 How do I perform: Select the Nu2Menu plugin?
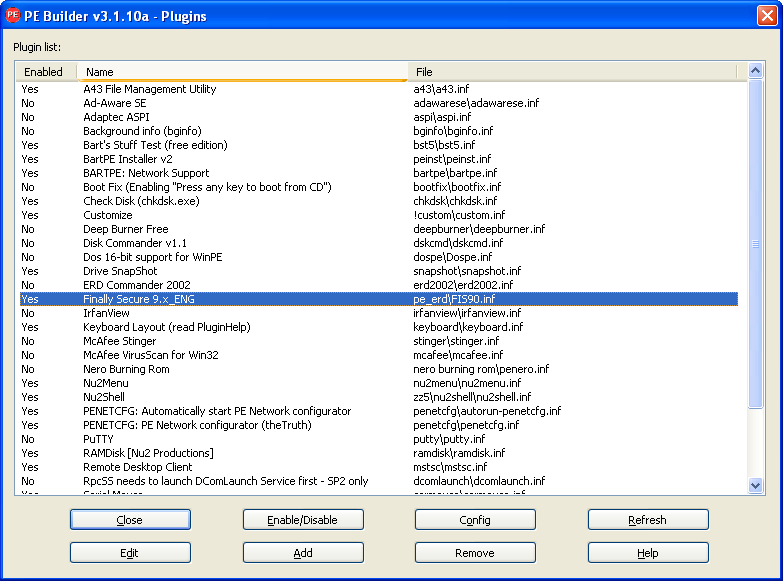click(x=379, y=383)
